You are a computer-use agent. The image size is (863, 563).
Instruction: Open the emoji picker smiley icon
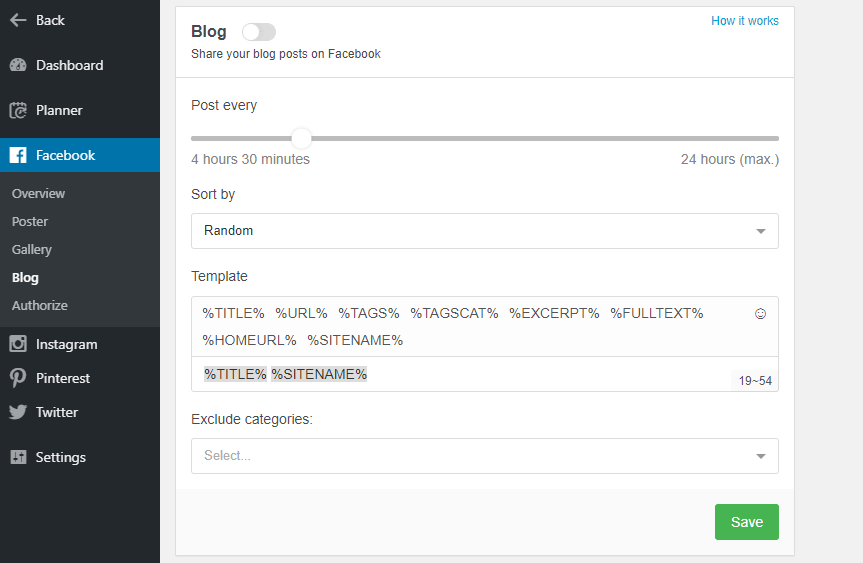pyautogui.click(x=760, y=313)
